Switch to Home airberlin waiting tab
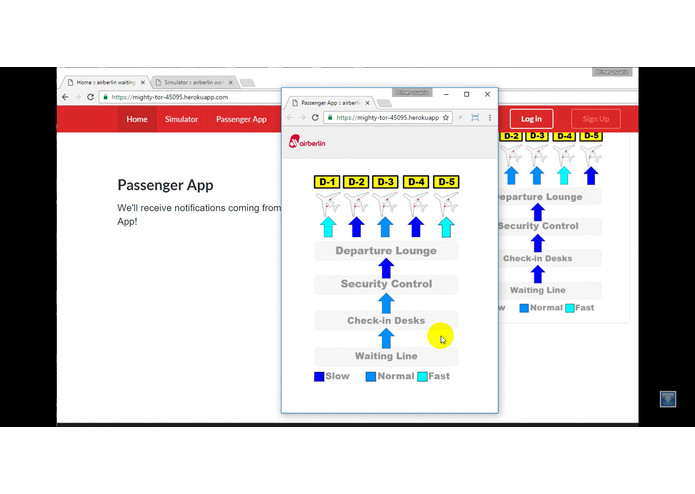Screen dimensions: 695x494 tap(105, 82)
